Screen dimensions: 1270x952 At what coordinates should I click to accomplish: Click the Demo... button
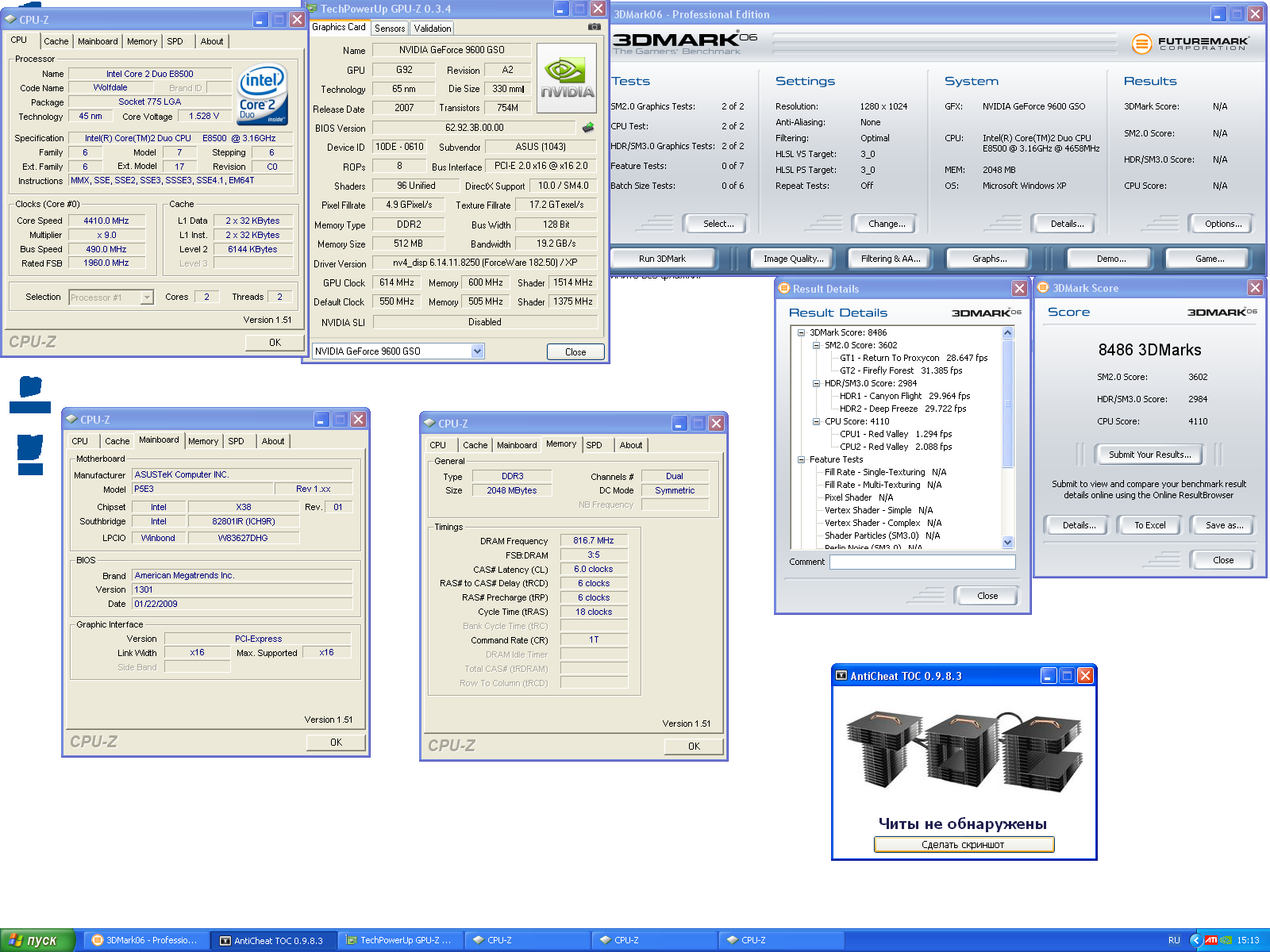tap(1111, 259)
